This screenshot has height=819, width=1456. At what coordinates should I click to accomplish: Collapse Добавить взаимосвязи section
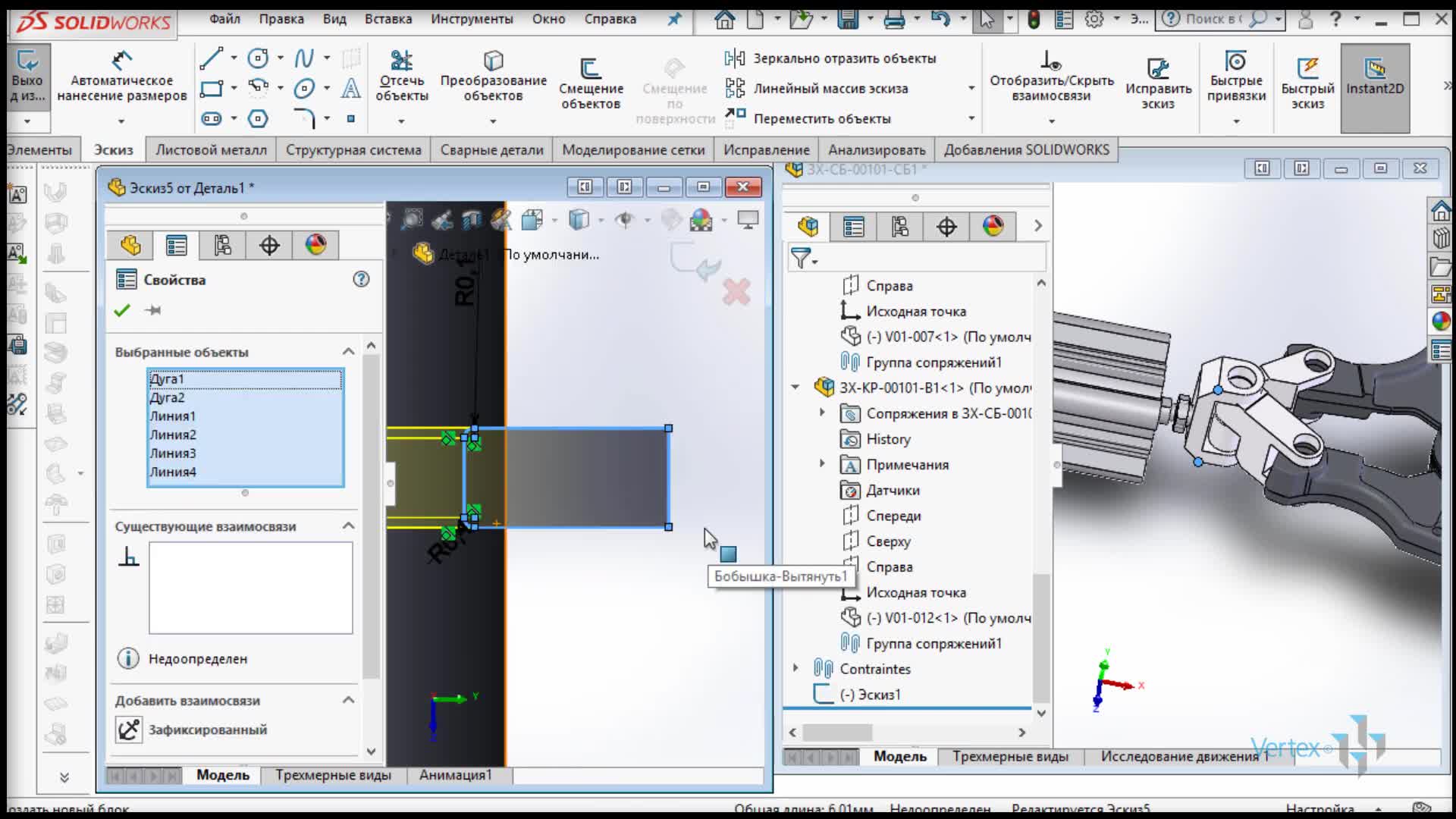click(x=348, y=700)
